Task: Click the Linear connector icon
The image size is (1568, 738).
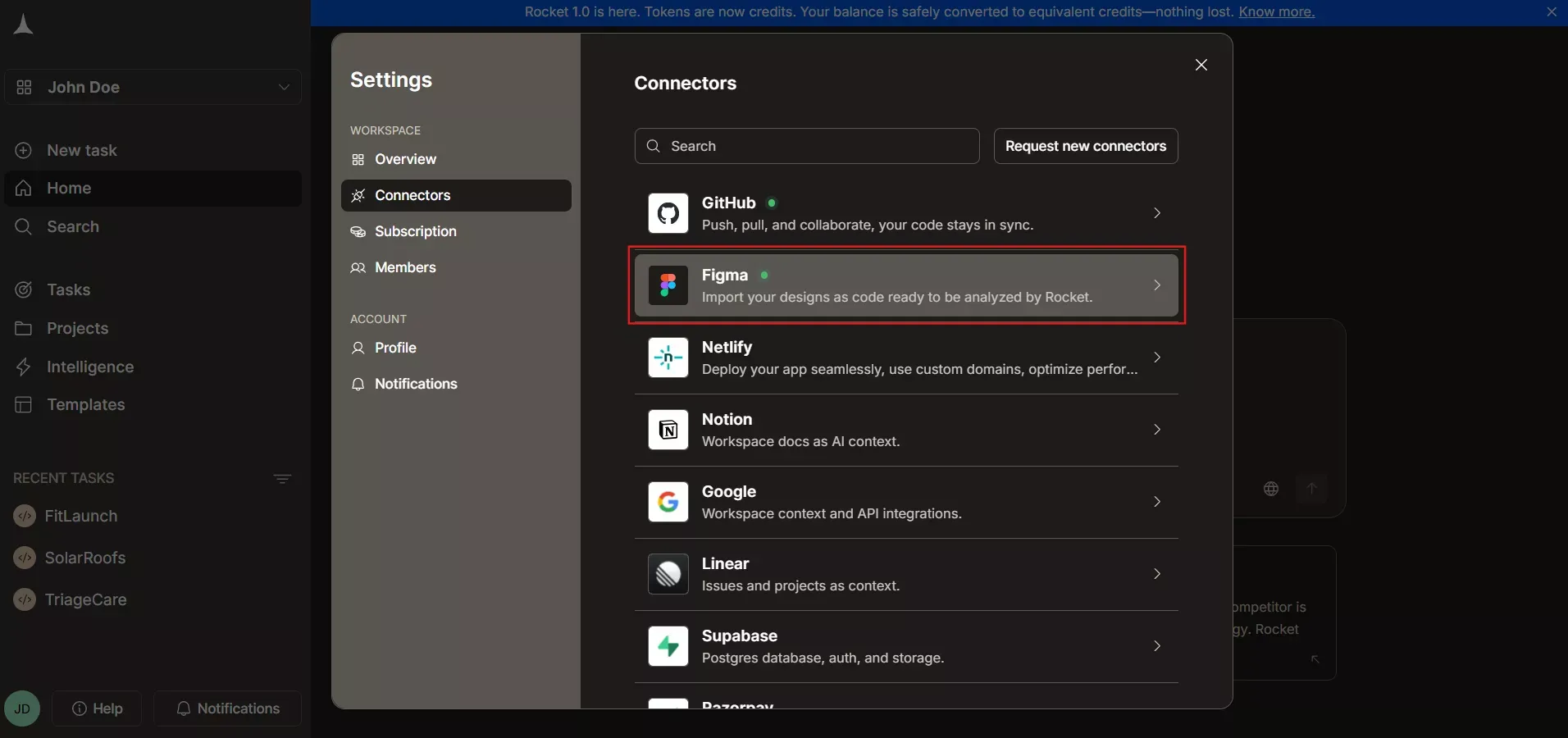Action: (668, 574)
